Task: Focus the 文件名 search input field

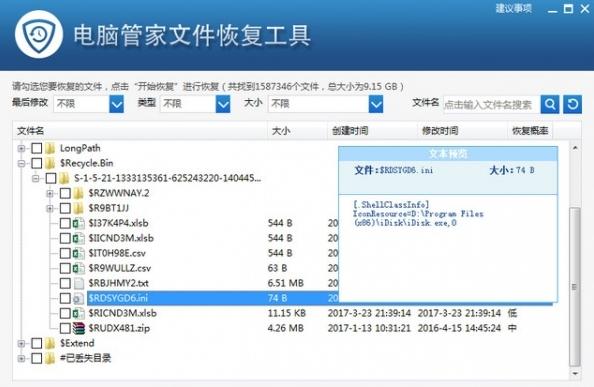Action: pos(491,105)
